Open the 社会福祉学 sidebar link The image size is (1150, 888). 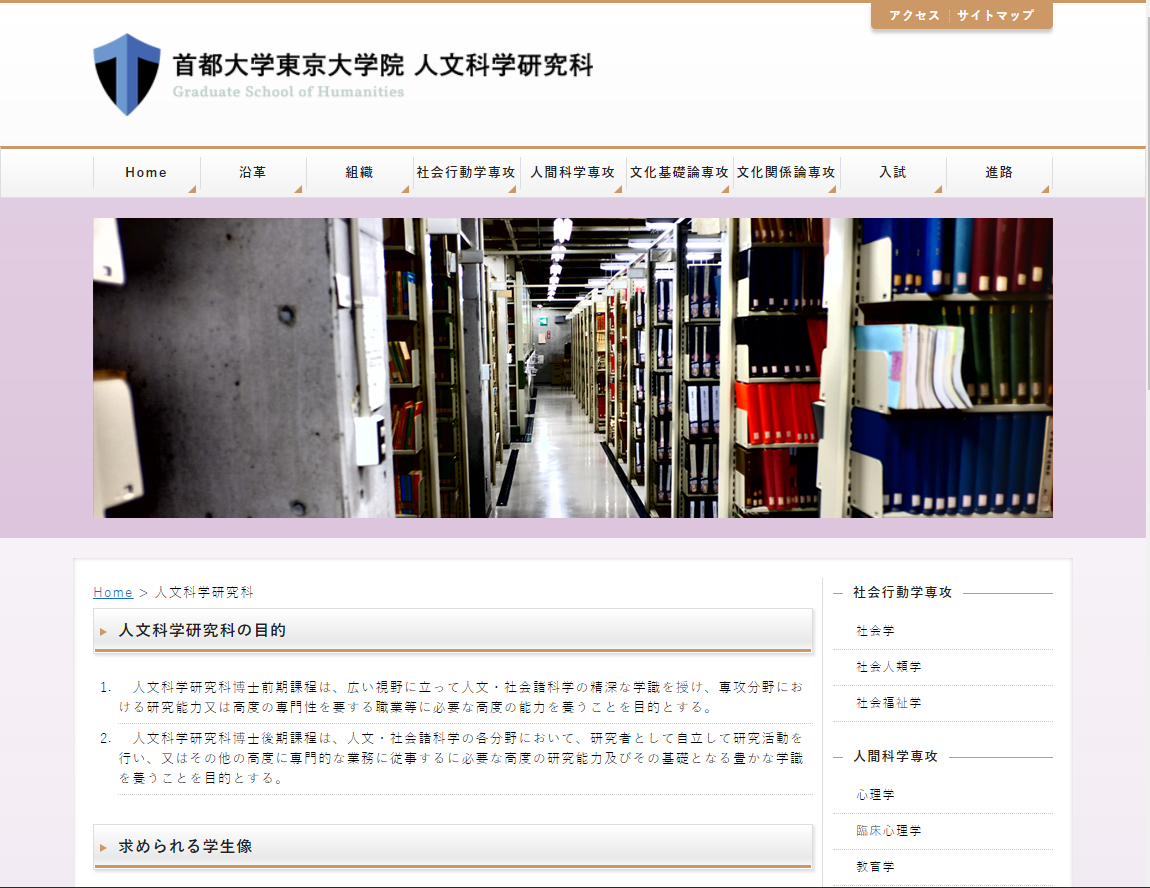click(888, 702)
